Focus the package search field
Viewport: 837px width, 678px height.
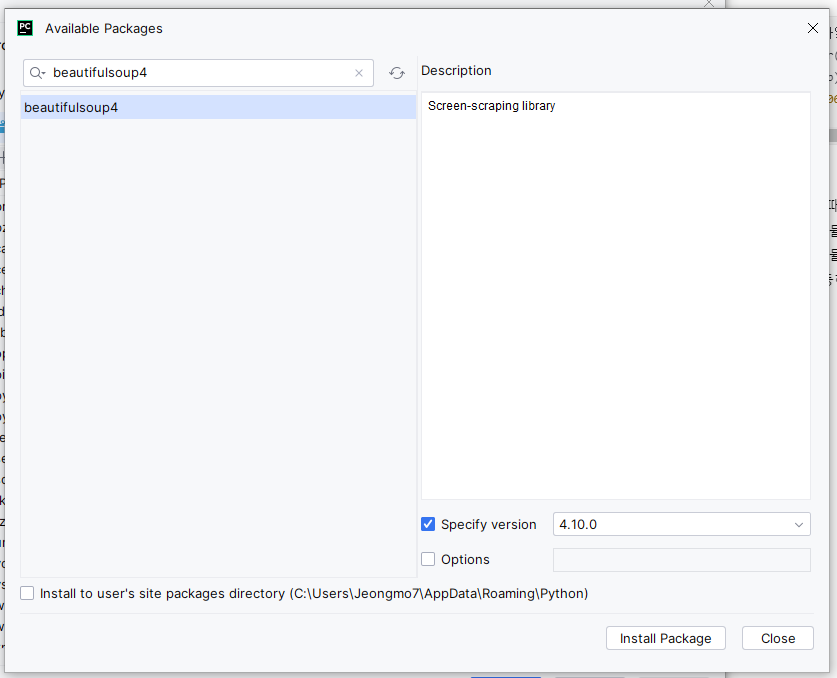[x=199, y=73]
